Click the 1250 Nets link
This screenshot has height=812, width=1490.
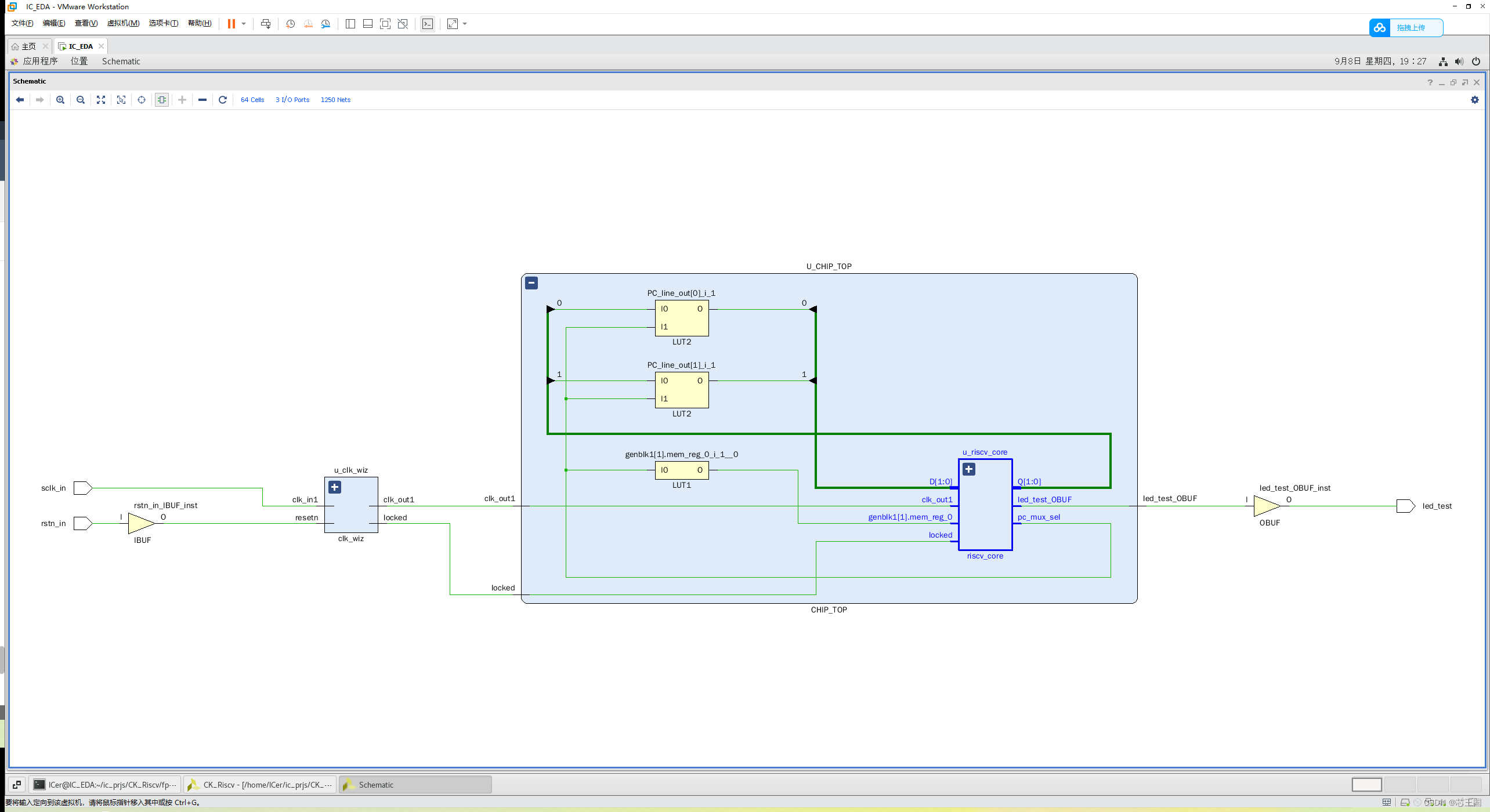[x=335, y=100]
